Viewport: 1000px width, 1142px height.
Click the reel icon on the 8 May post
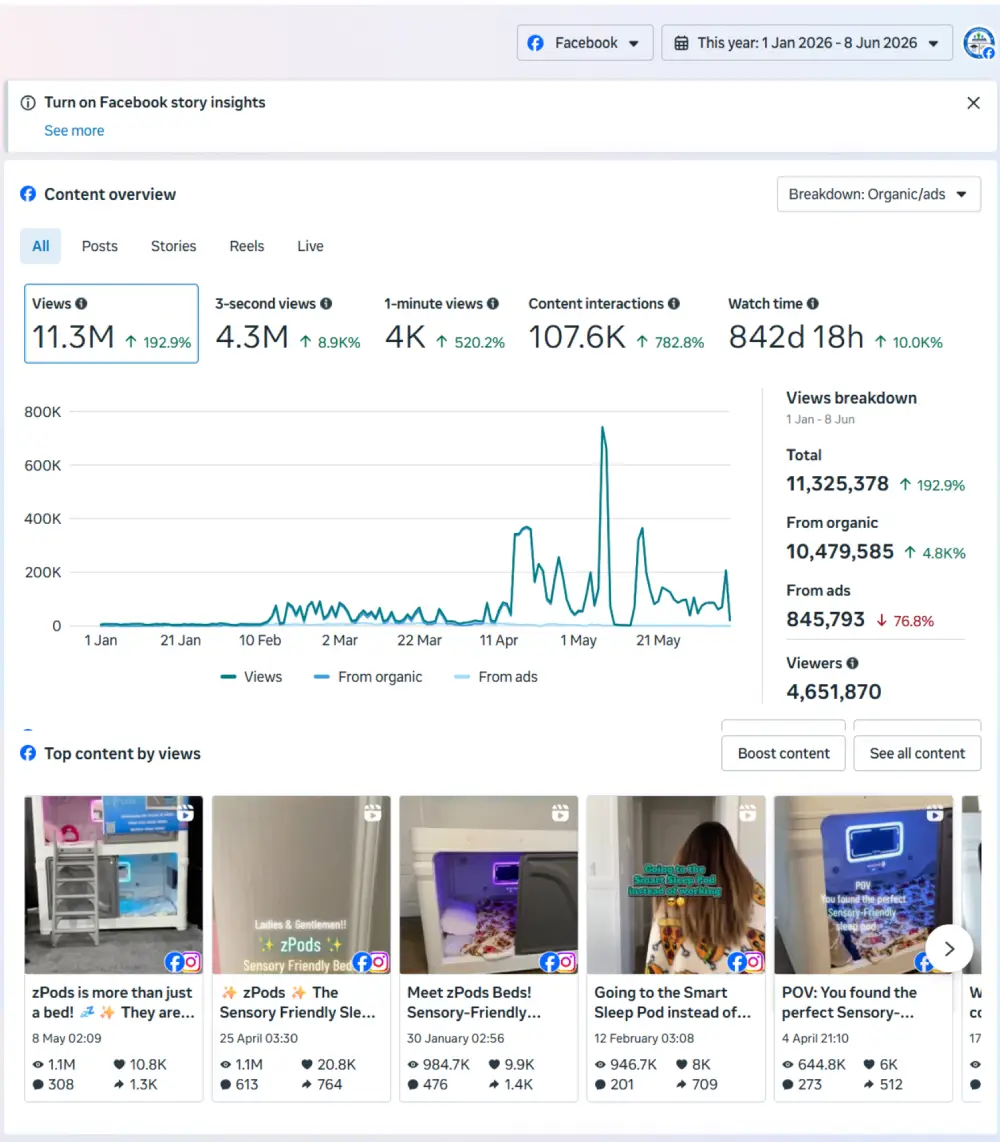186,813
